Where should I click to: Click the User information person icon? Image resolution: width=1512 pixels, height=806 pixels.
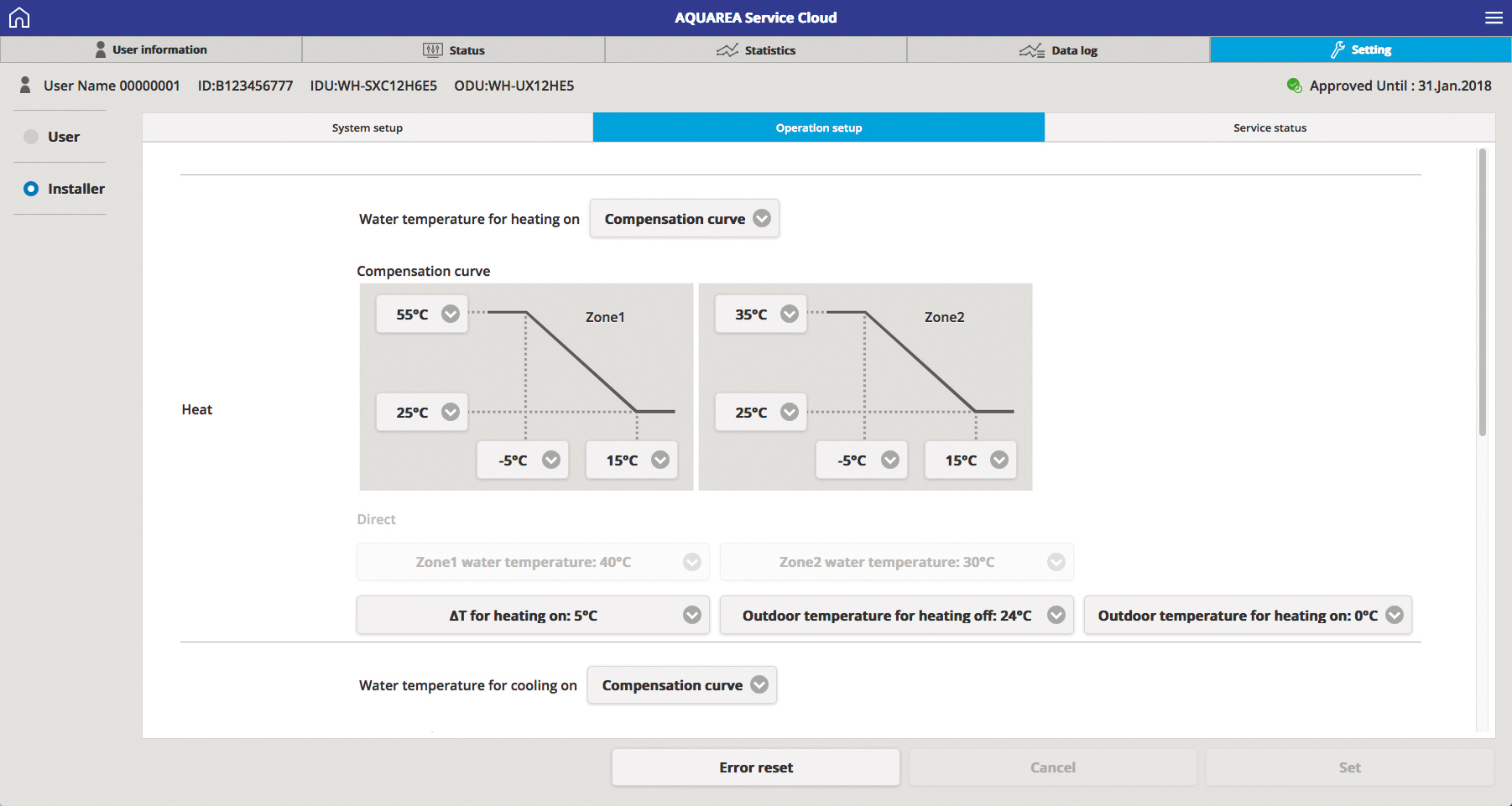pos(101,49)
